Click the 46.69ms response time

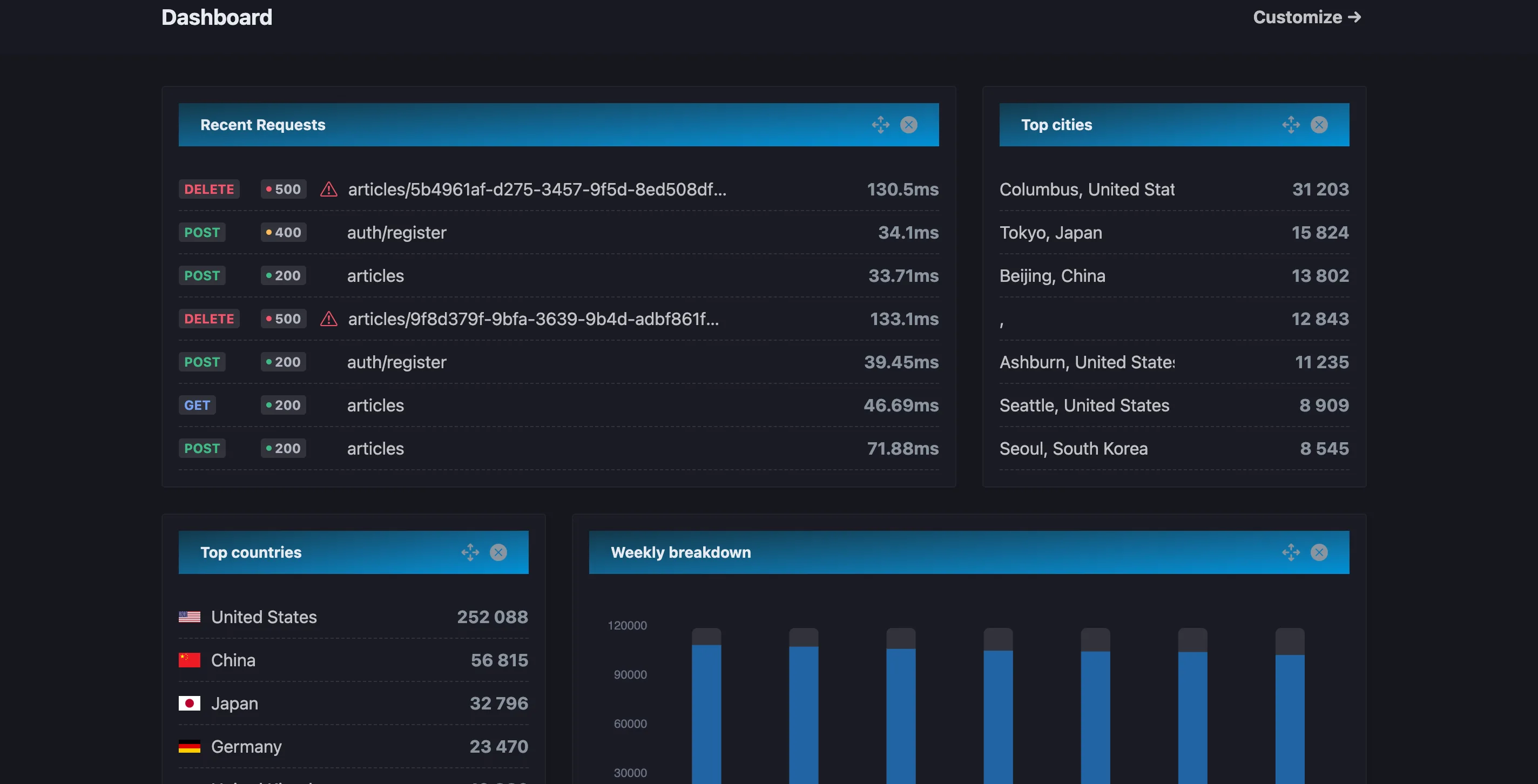click(901, 405)
